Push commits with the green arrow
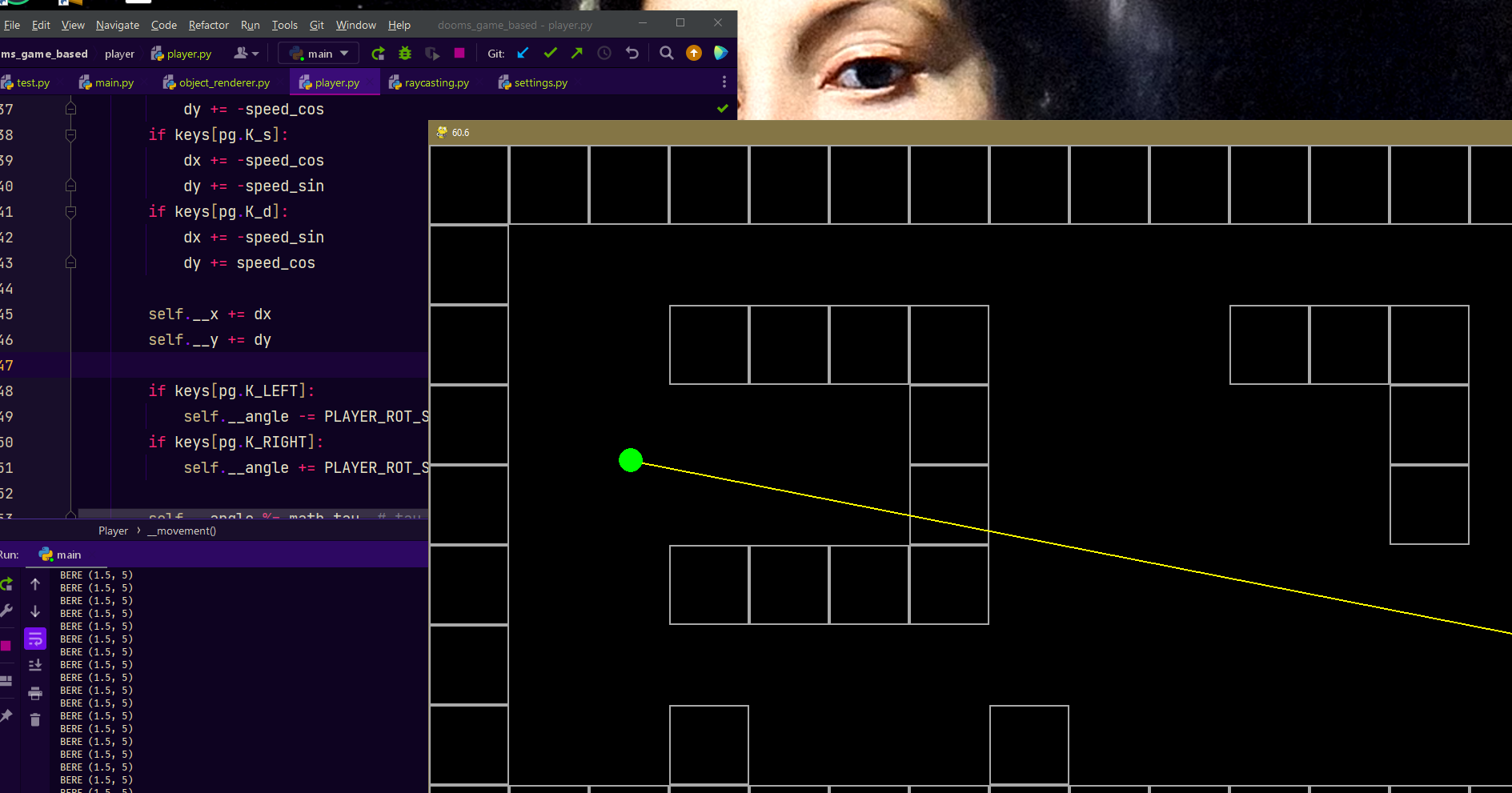 576,53
